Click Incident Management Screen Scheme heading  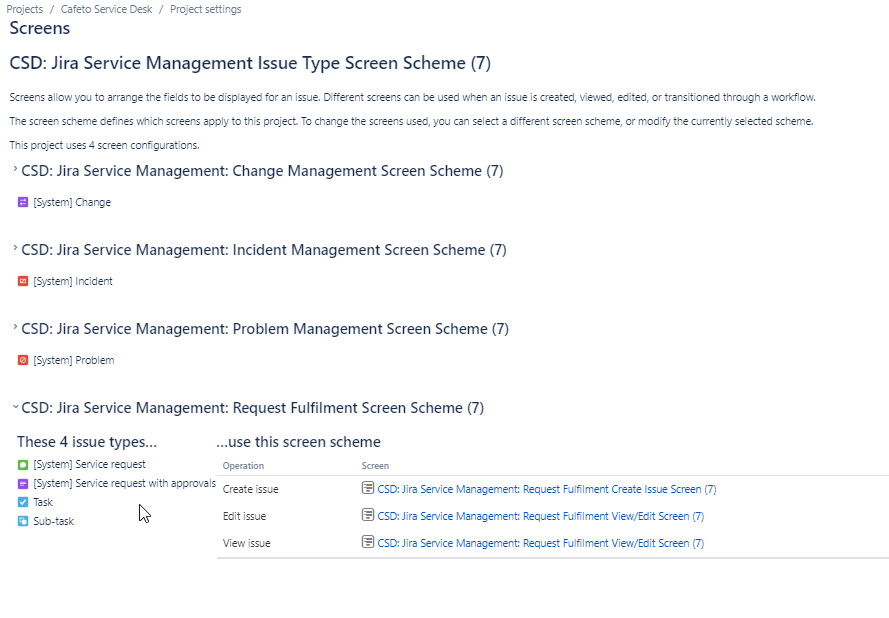click(264, 250)
